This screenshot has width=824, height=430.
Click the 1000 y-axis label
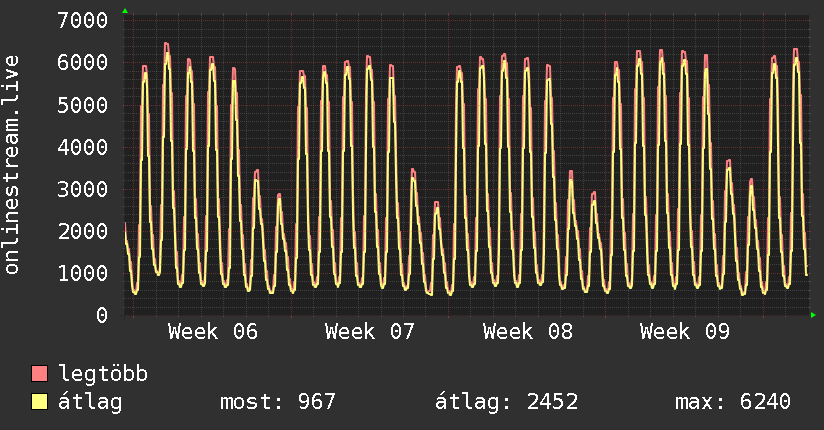tap(83, 273)
